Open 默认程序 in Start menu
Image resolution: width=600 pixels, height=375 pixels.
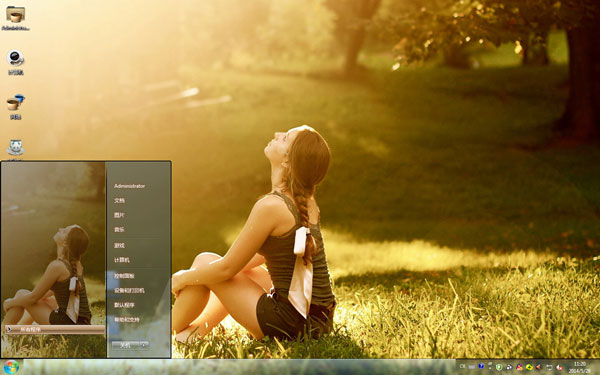tap(124, 305)
